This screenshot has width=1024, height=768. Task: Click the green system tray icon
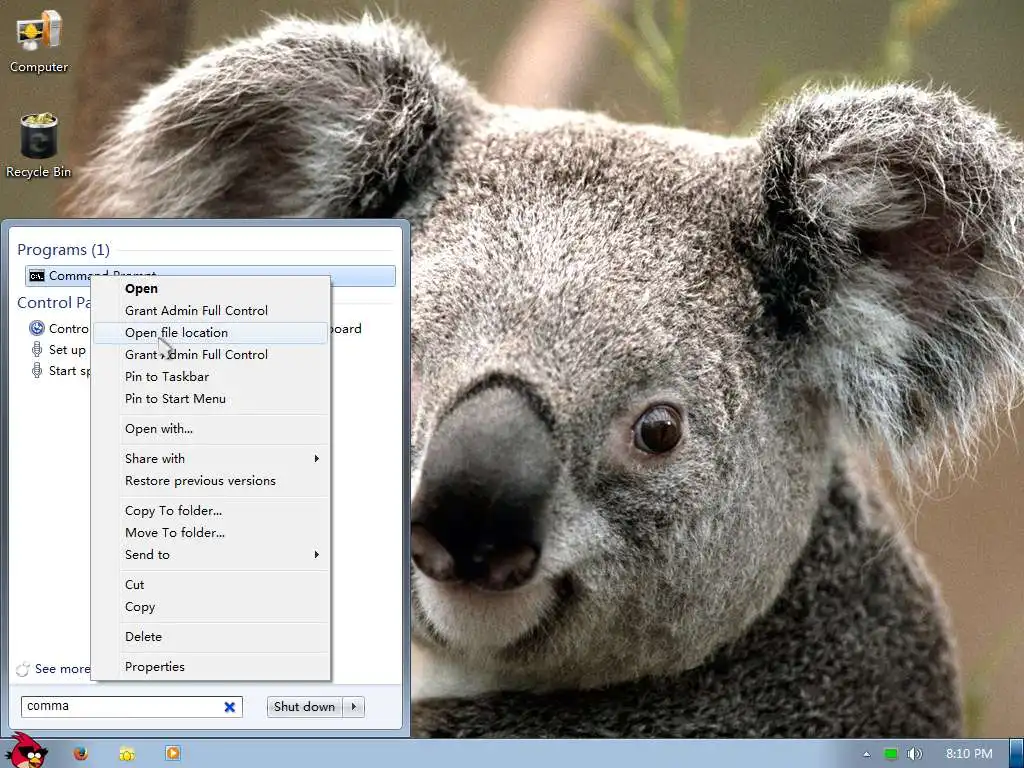[x=891, y=754]
